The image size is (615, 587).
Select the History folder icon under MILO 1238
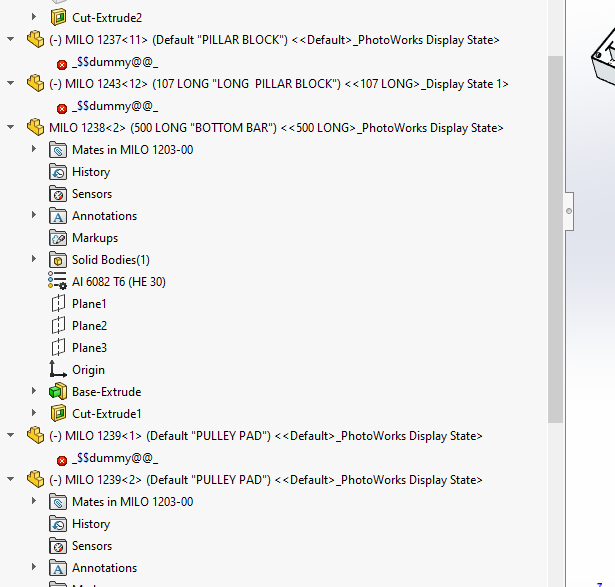[58, 172]
